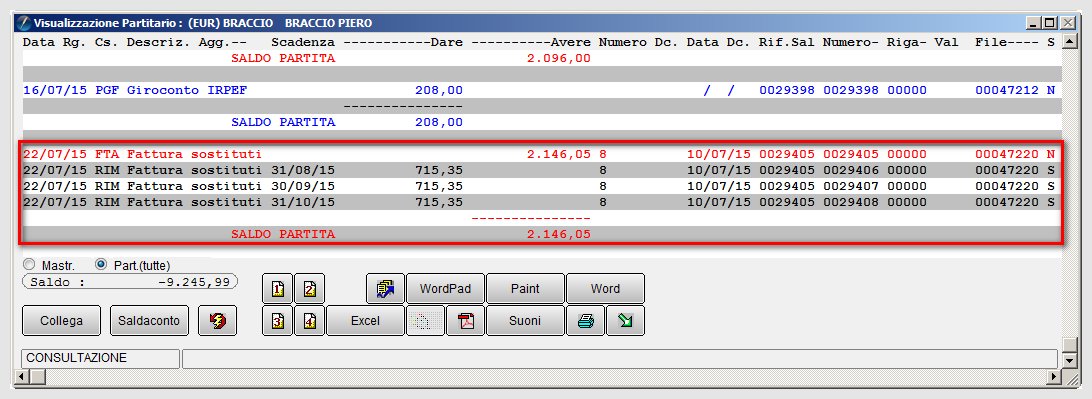Select the 22/07/15 FTA Fattura sostituti row
Image resolution: width=1092 pixels, height=399 pixels.
tap(539, 154)
